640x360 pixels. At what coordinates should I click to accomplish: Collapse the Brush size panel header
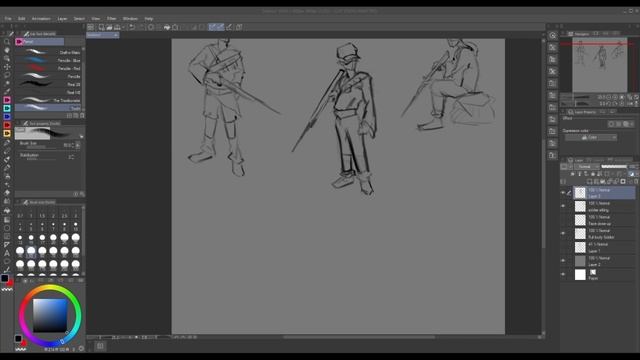[39, 202]
